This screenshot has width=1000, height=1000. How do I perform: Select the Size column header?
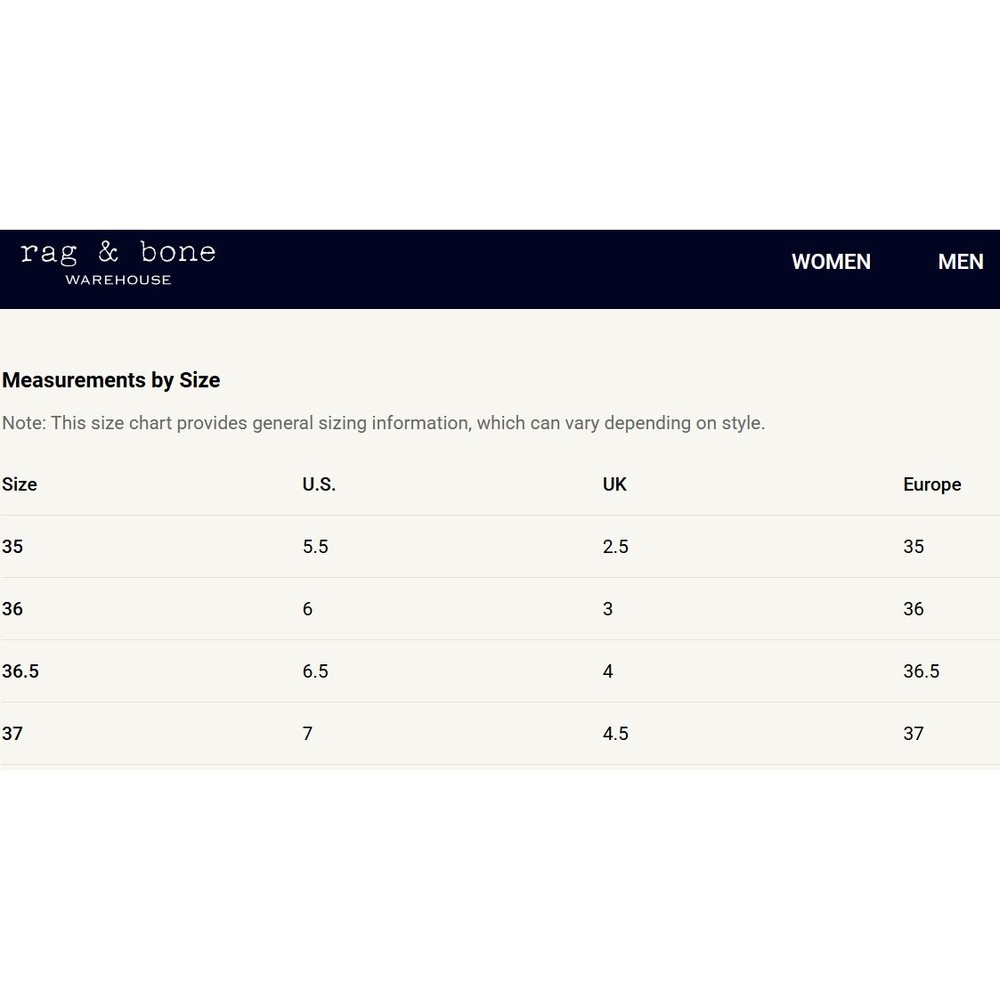(x=19, y=484)
